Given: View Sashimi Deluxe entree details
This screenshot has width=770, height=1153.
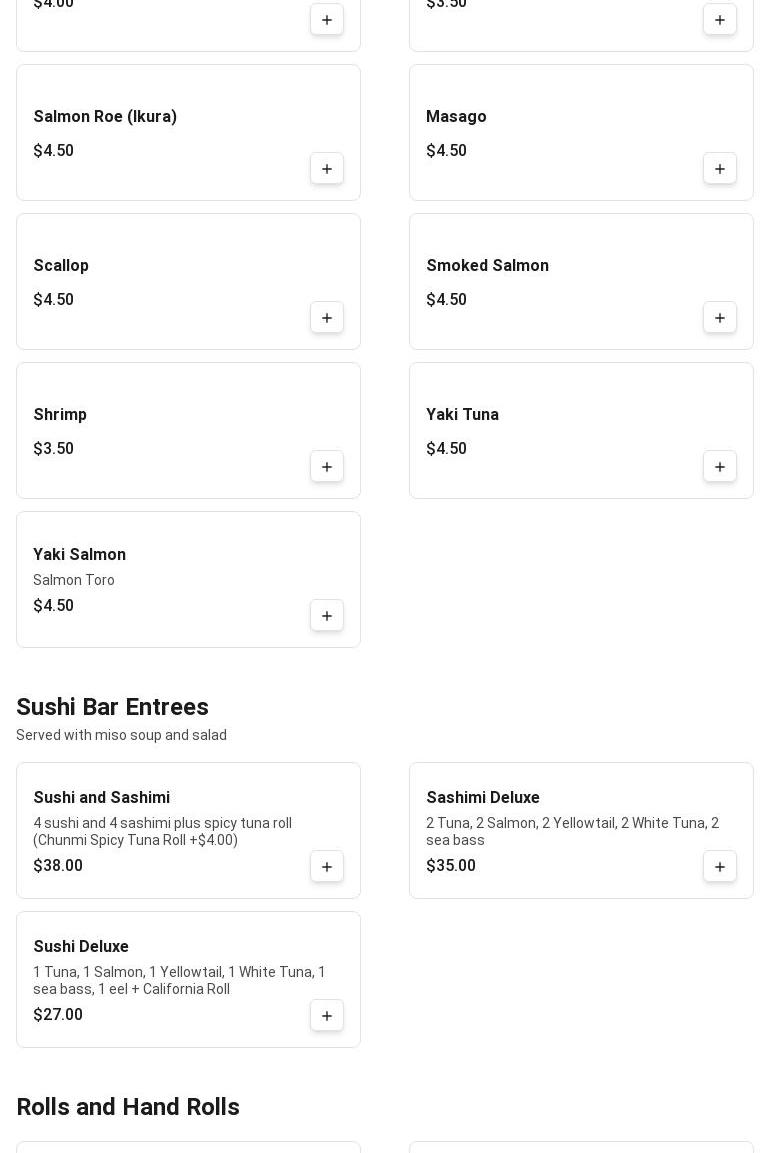Looking at the screenshot, I should click(x=483, y=798).
